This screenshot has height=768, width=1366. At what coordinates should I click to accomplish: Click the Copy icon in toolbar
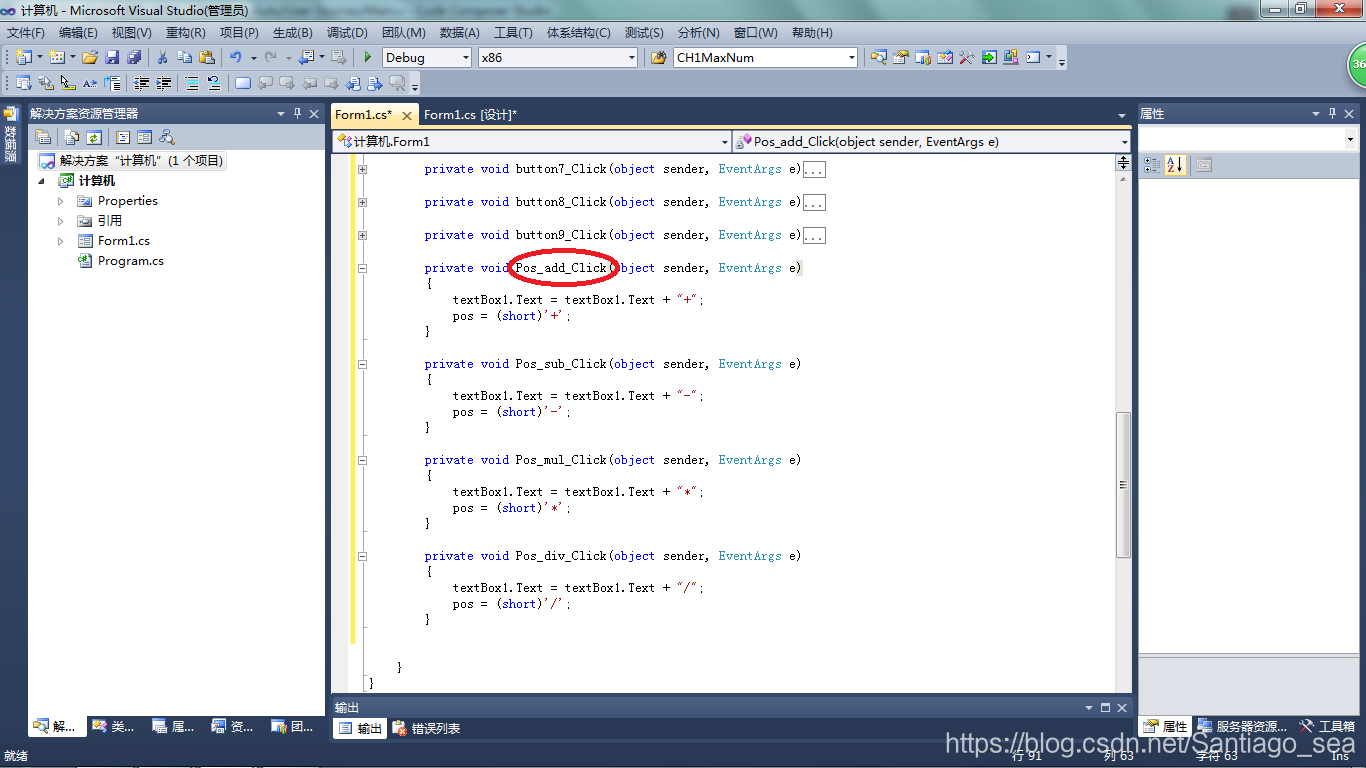click(184, 58)
